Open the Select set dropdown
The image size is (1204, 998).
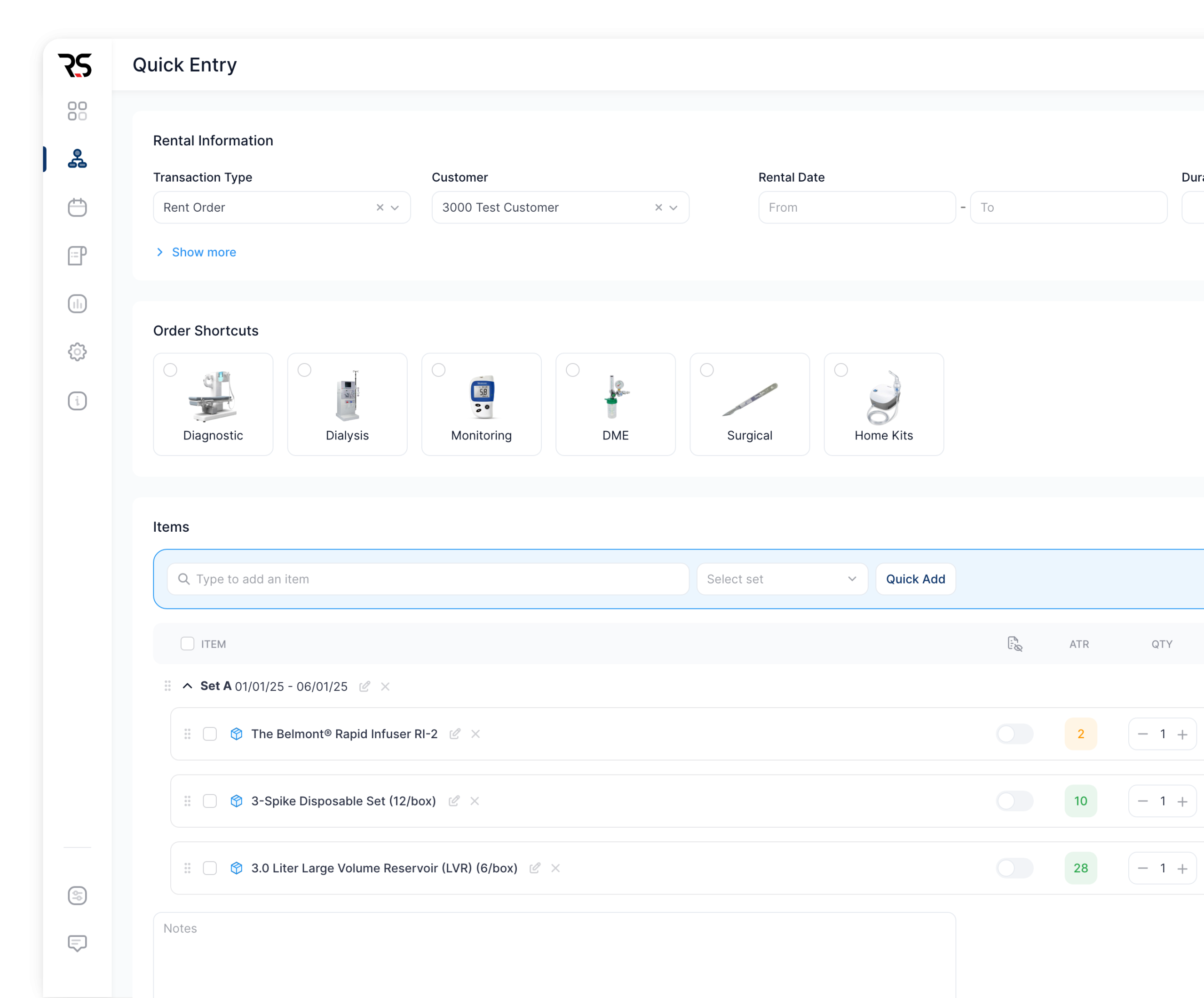click(782, 579)
